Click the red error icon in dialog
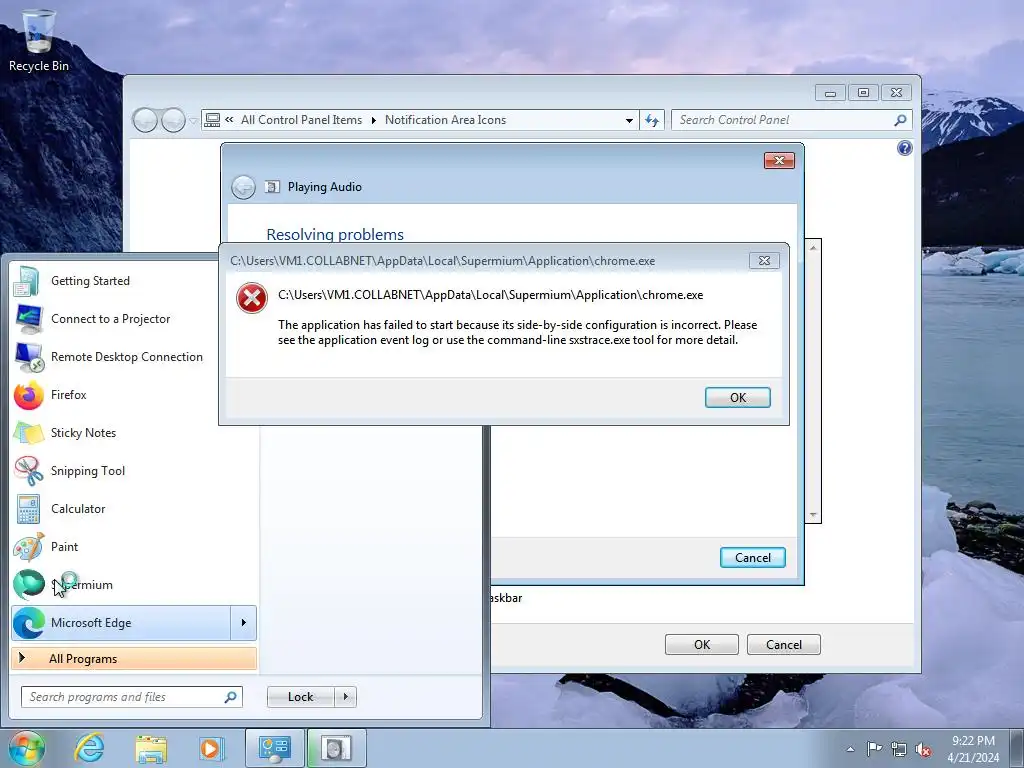The height and width of the screenshot is (768, 1024). tap(251, 298)
